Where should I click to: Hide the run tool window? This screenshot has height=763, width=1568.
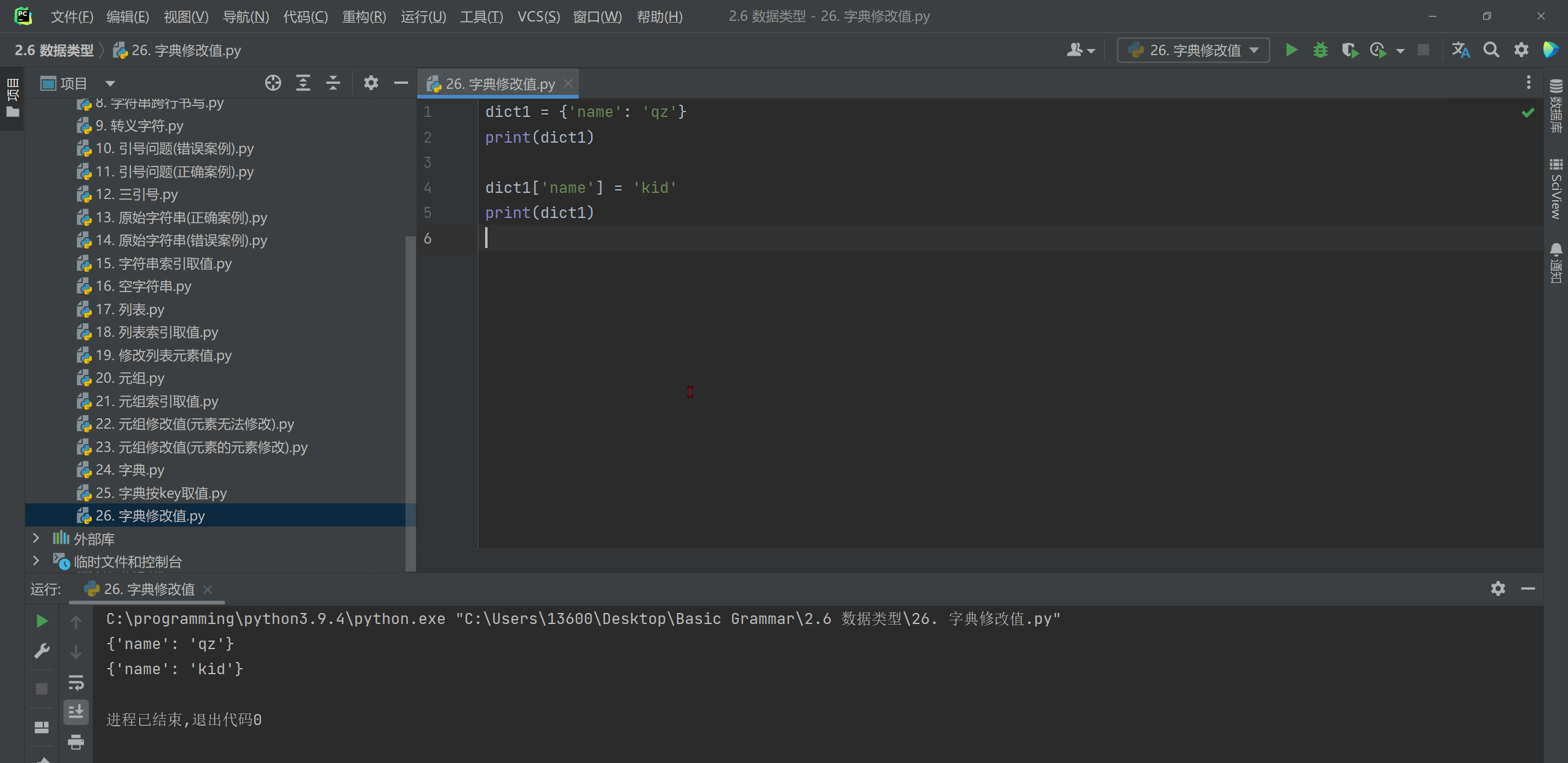pyautogui.click(x=1528, y=588)
